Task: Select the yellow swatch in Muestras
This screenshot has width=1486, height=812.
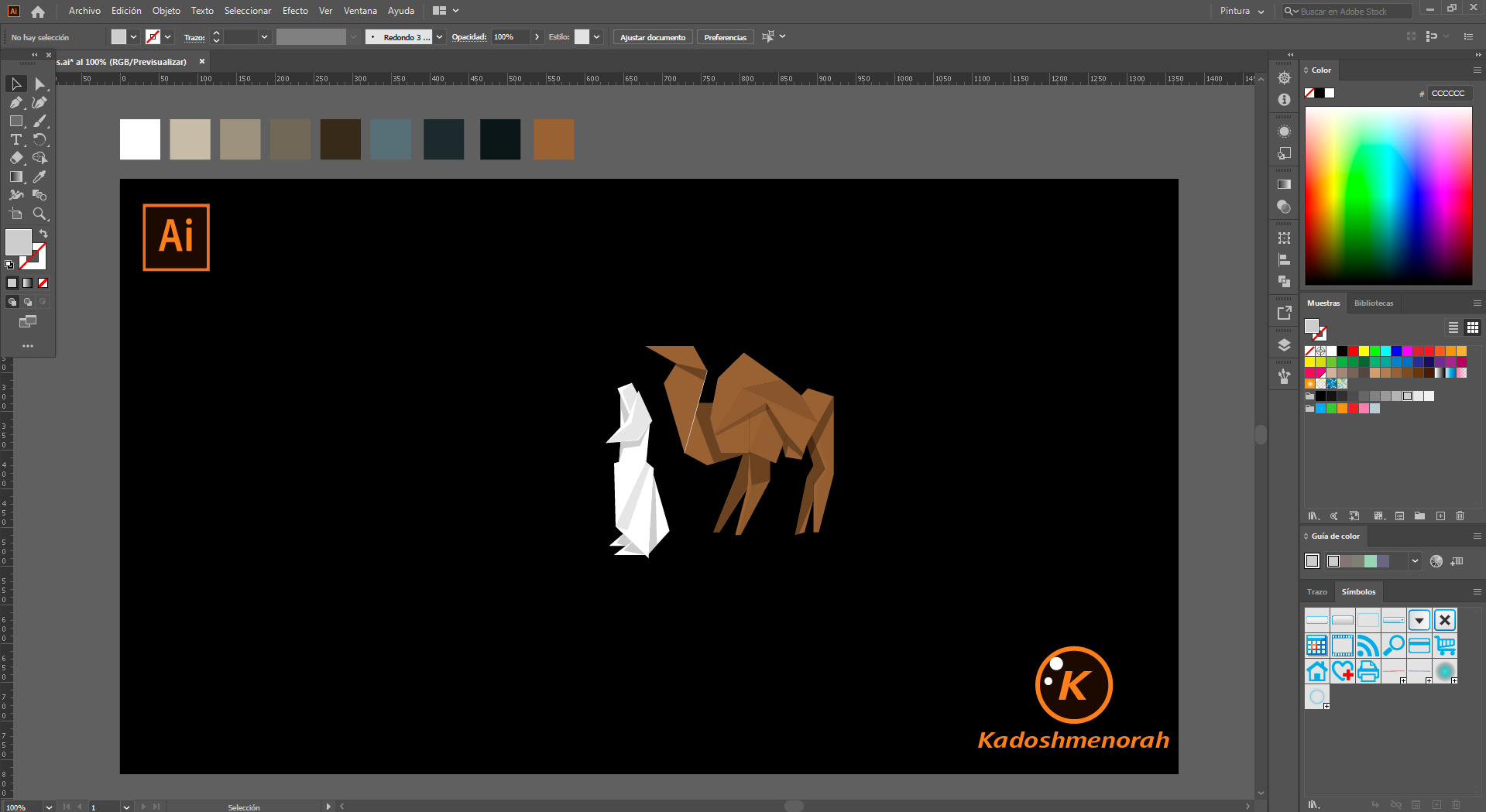Action: click(1364, 351)
